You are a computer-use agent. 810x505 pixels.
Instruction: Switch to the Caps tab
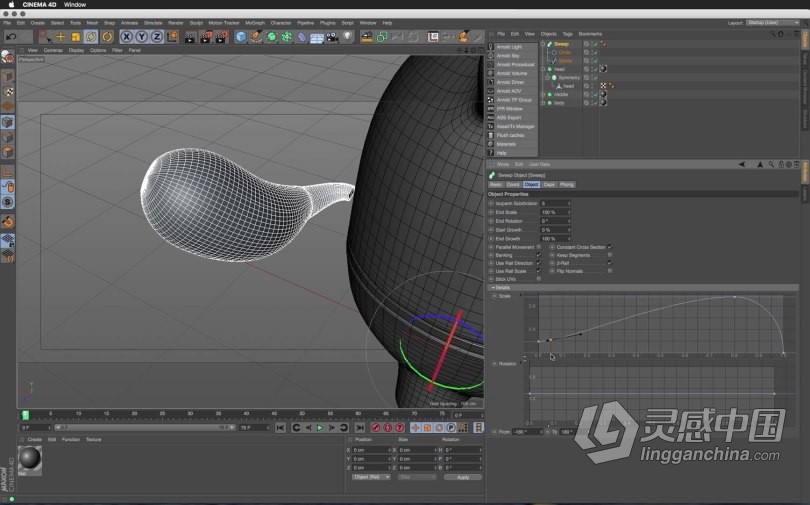(x=549, y=184)
